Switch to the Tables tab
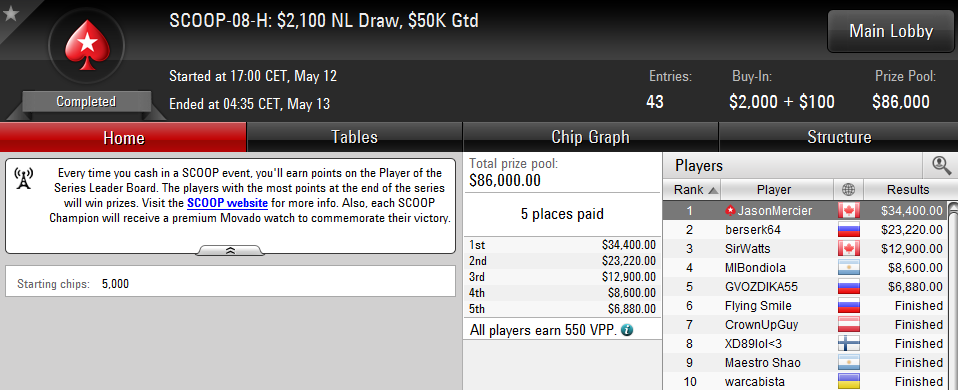958x390 pixels. (x=354, y=137)
